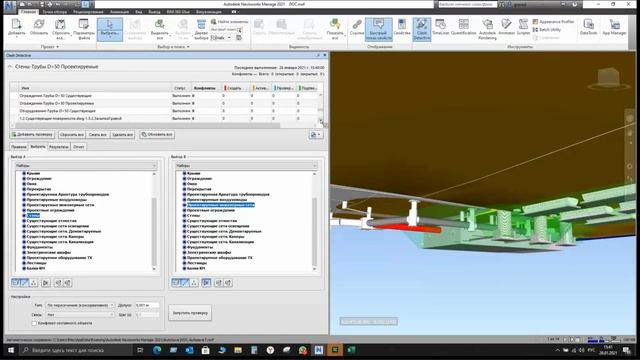
Task: Toggle lines geometry for Selection A
Action: (24, 282)
